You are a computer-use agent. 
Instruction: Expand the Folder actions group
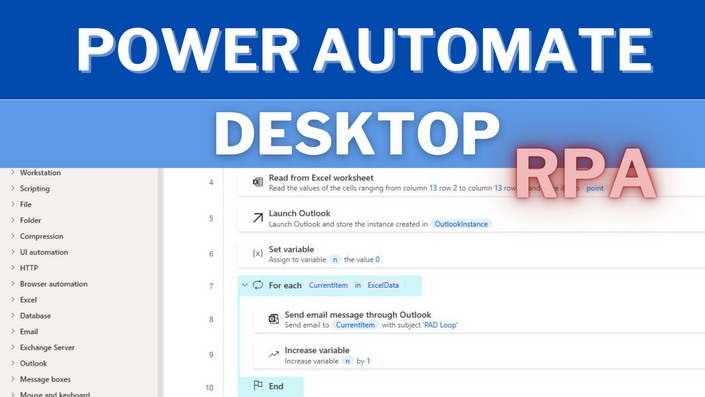click(x=13, y=220)
